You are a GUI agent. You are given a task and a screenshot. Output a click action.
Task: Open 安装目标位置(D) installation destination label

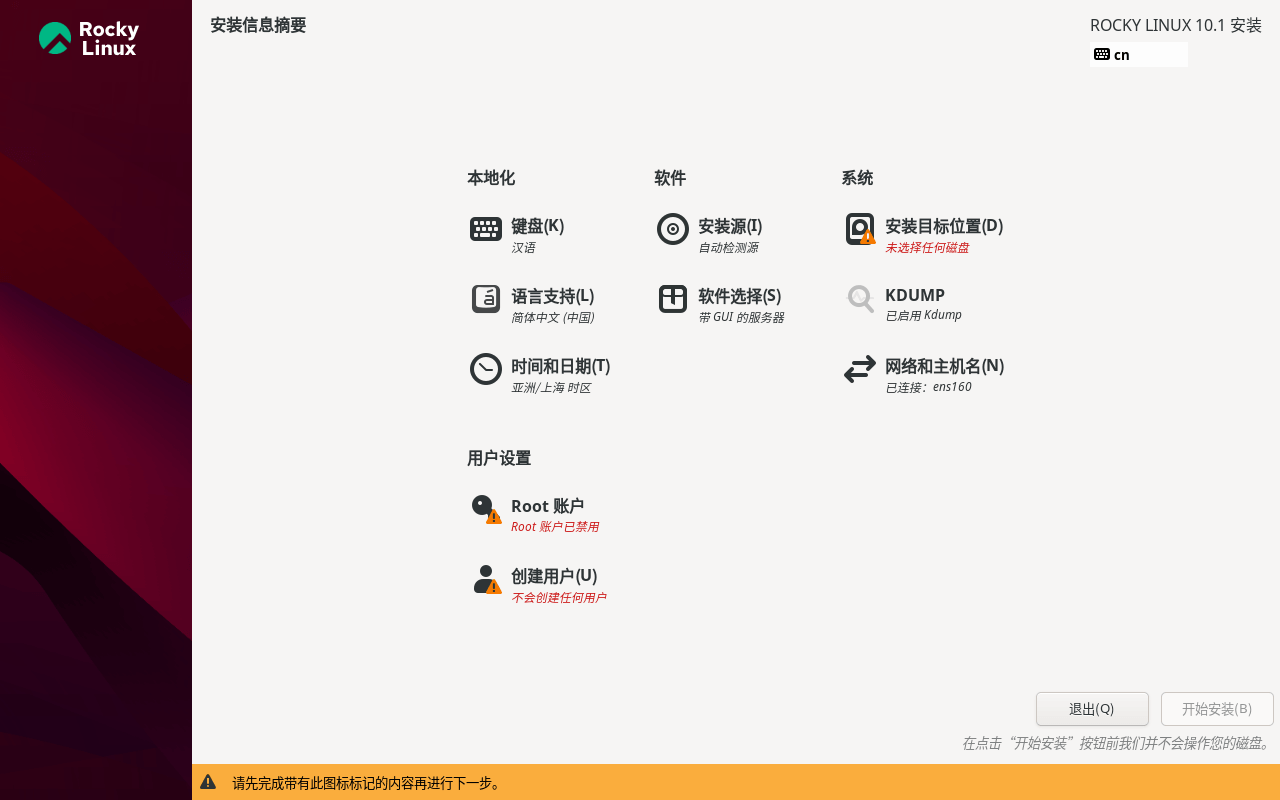944,226
